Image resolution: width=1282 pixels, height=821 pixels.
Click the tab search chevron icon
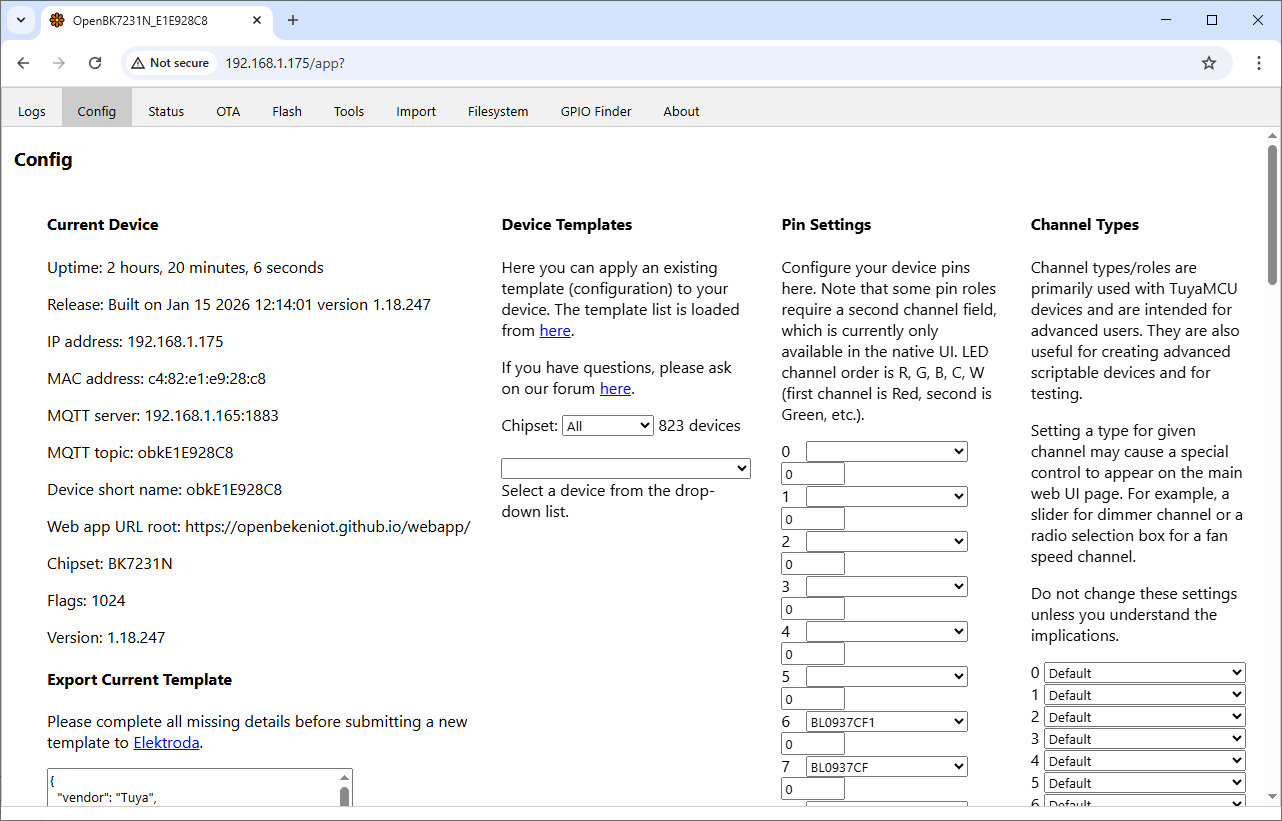pos(21,20)
